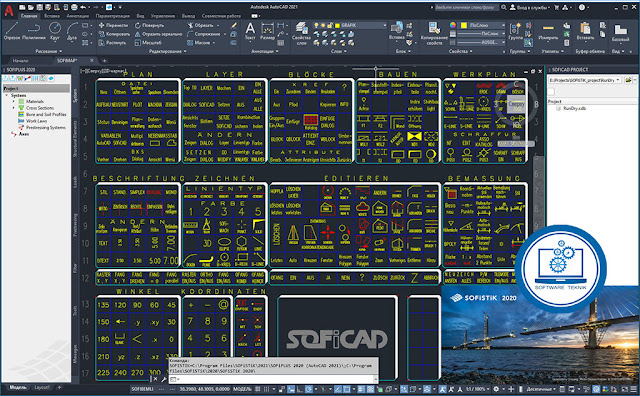This screenshot has width=640, height=396.
Task: Collapse the System tree node
Action: pyautogui.click(x=7, y=95)
